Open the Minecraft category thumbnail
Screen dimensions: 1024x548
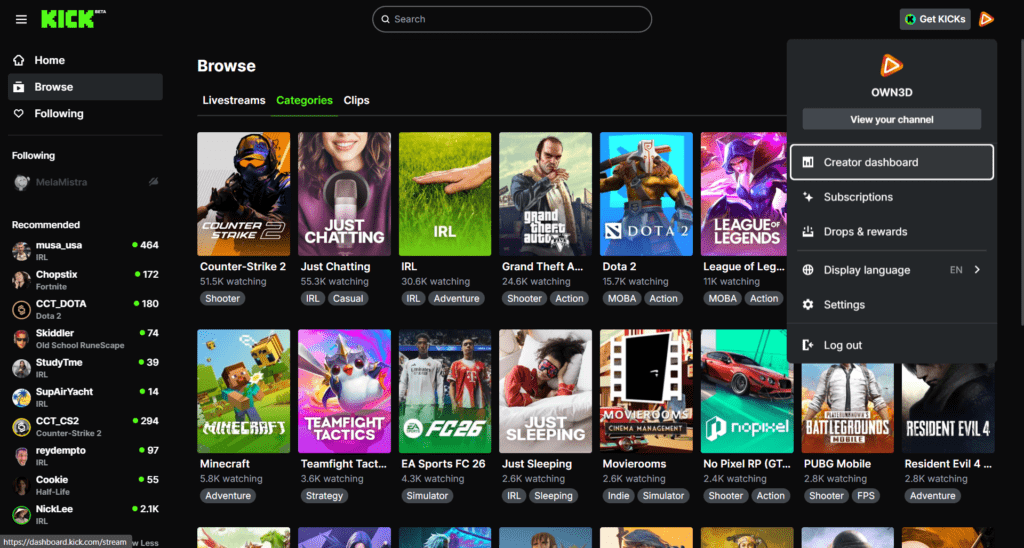[244, 391]
